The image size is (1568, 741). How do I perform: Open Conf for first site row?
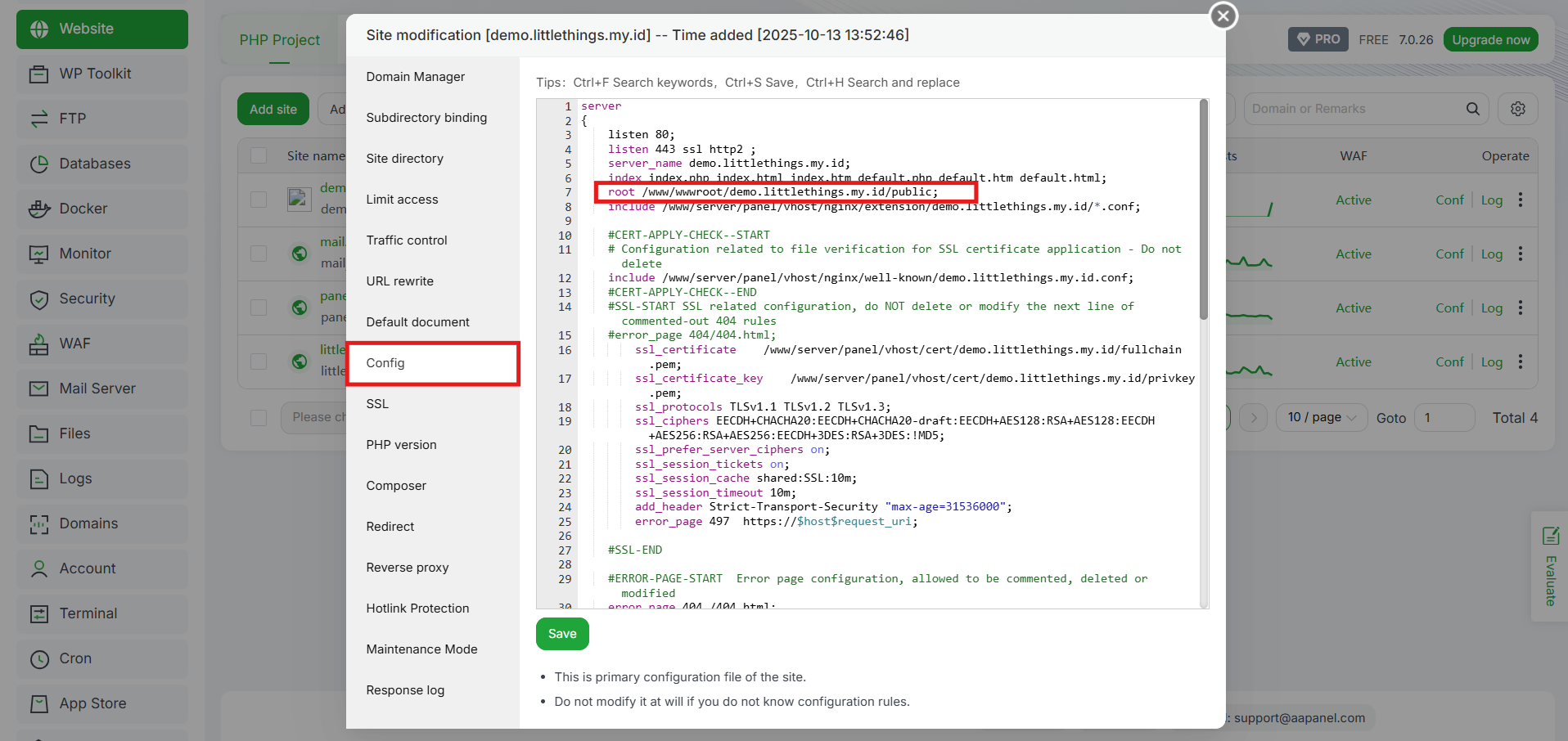pyautogui.click(x=1449, y=200)
